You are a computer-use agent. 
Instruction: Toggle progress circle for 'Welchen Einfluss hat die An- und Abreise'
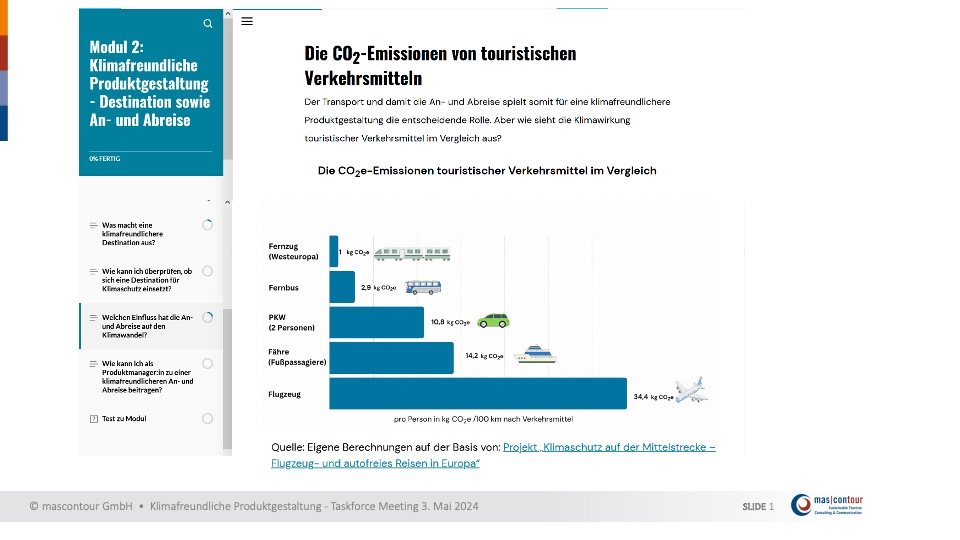pyautogui.click(x=208, y=317)
